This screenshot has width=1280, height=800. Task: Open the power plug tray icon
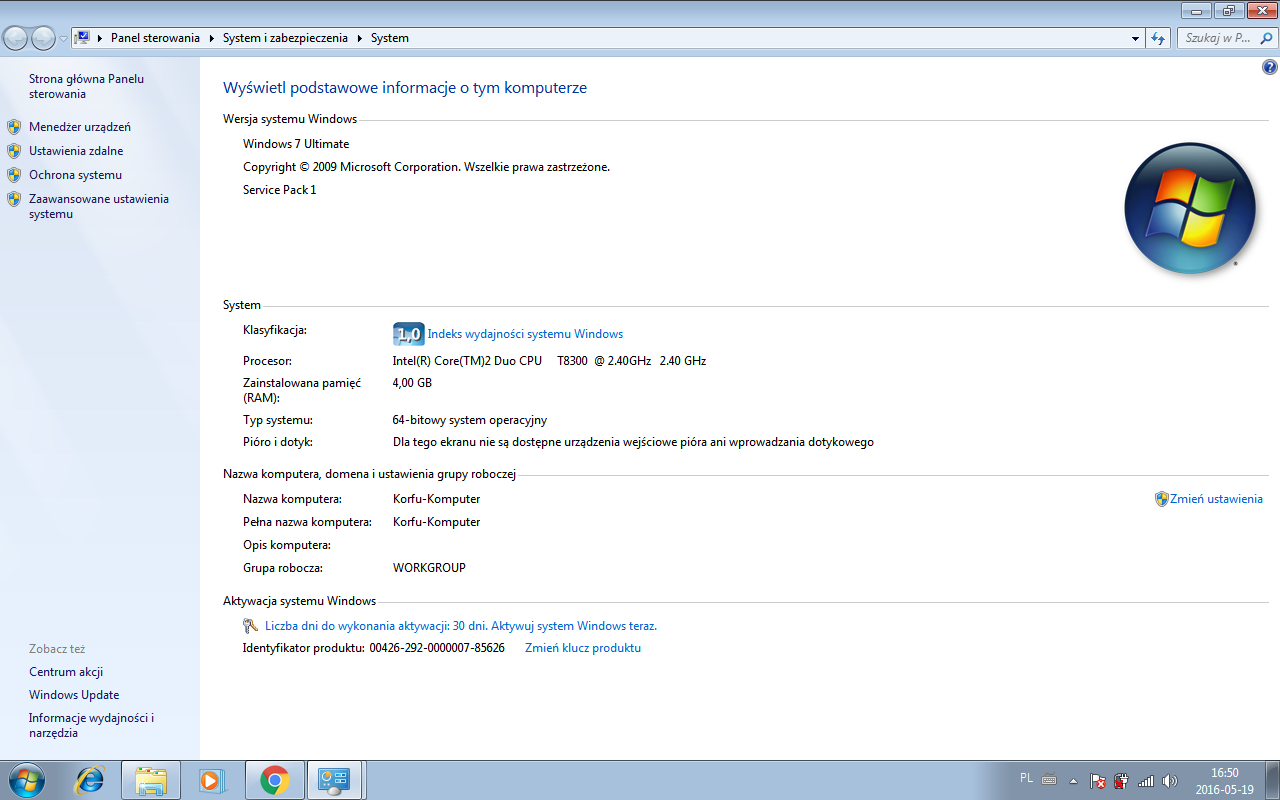[1121, 781]
